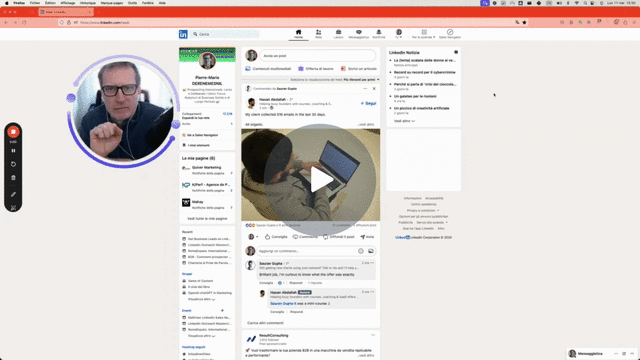Image resolution: width=640 pixels, height=360 pixels.
Task: Pause the recording in the left toolbar
Action: pos(13,151)
